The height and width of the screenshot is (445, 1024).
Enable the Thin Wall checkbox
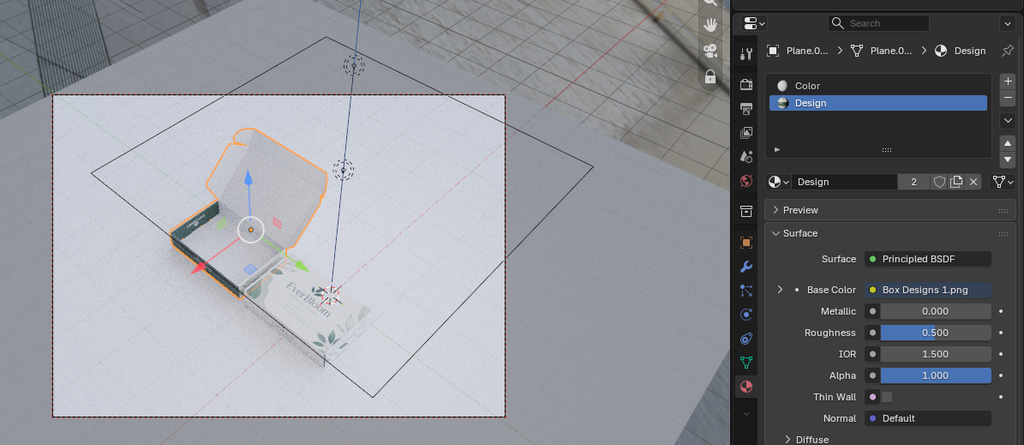coord(887,397)
